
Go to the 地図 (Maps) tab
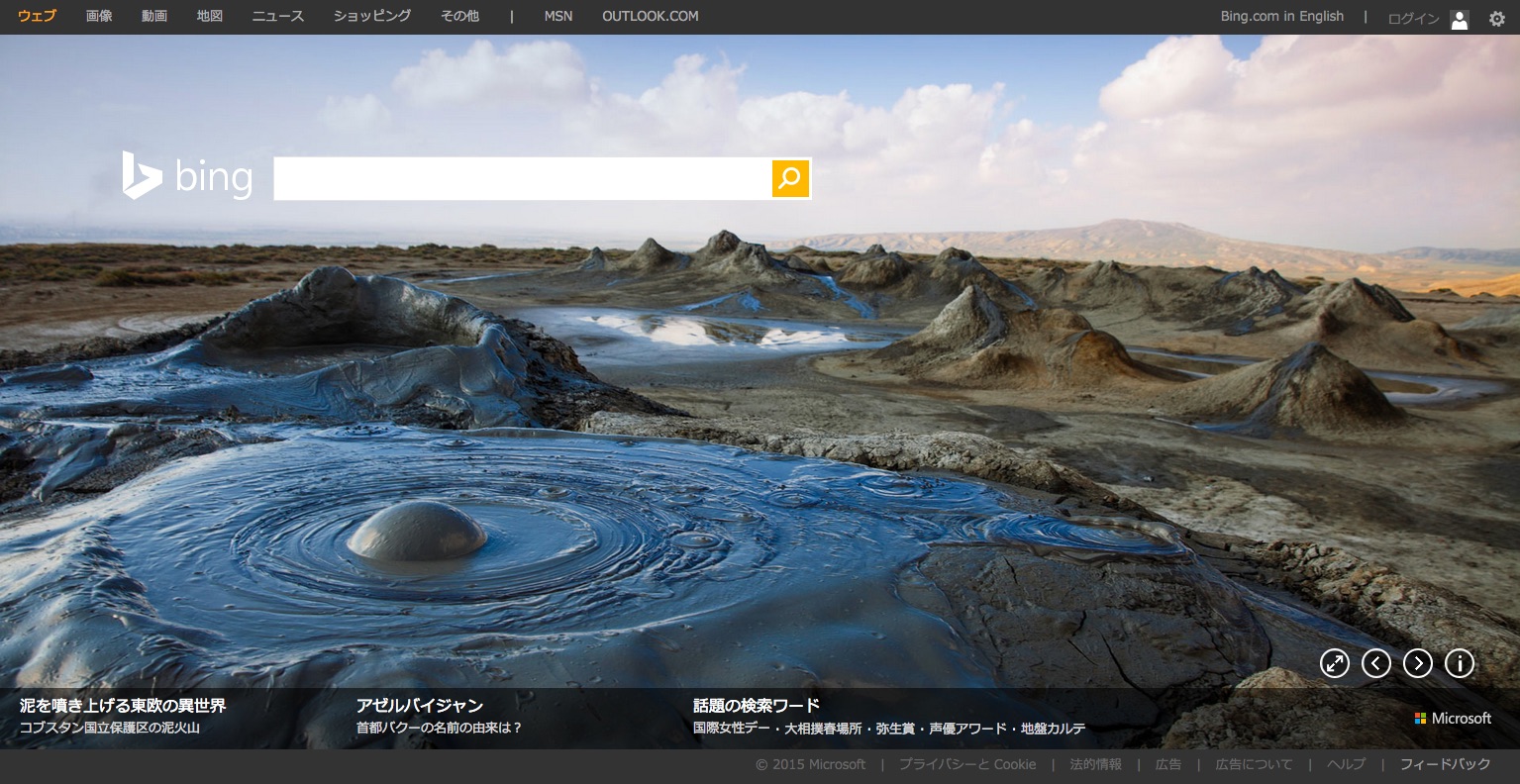pos(210,16)
